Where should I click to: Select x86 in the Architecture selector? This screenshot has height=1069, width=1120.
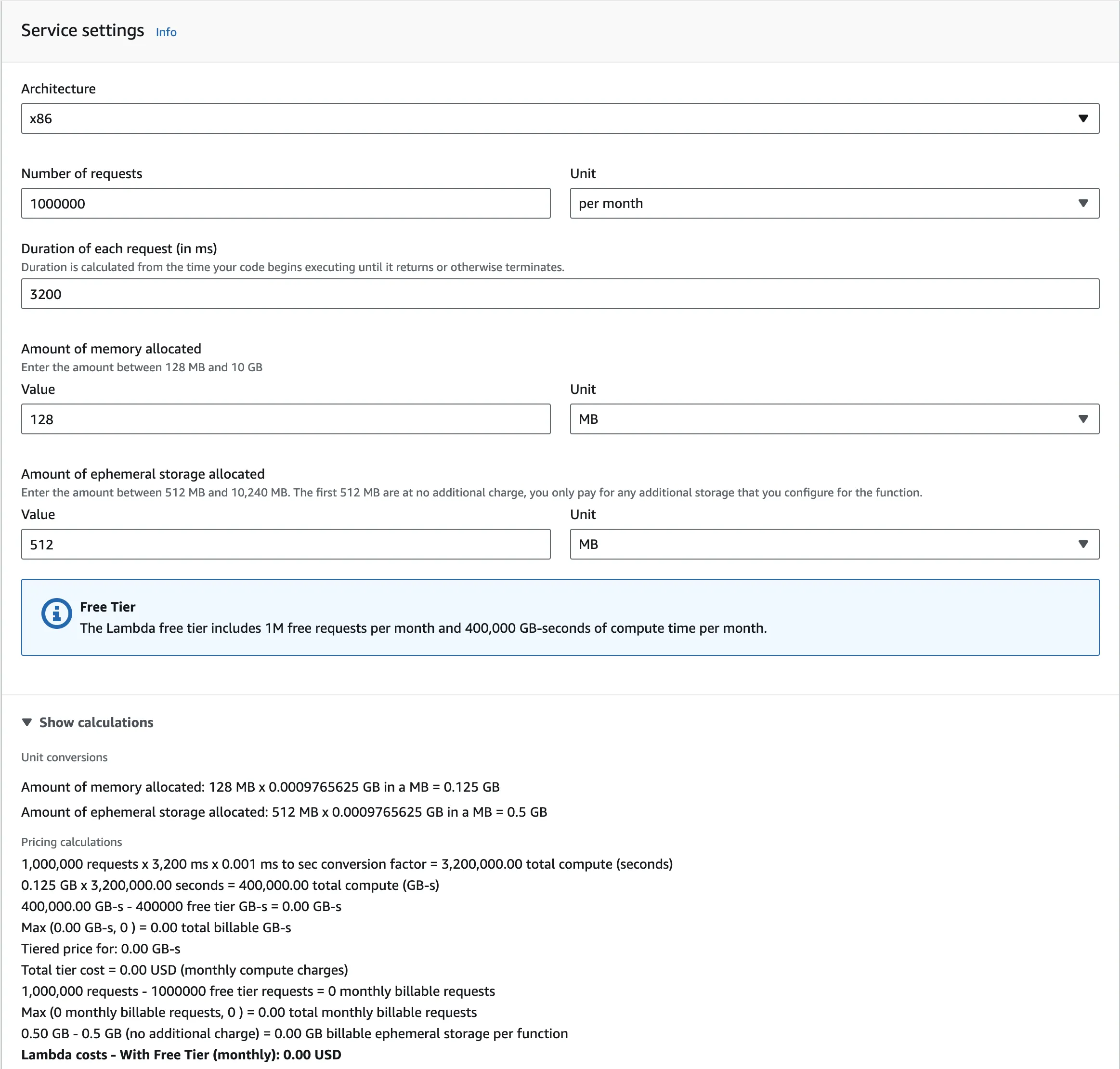[560, 118]
